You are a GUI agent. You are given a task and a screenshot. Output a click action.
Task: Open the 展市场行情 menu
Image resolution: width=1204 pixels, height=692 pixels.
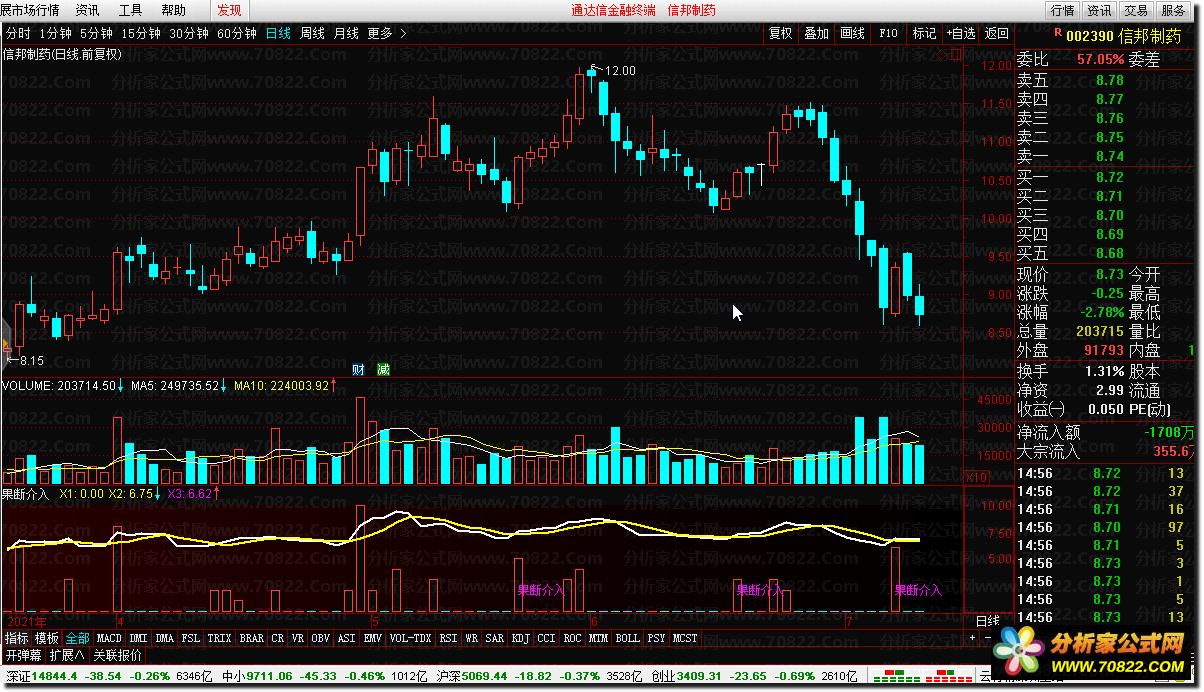(30, 10)
